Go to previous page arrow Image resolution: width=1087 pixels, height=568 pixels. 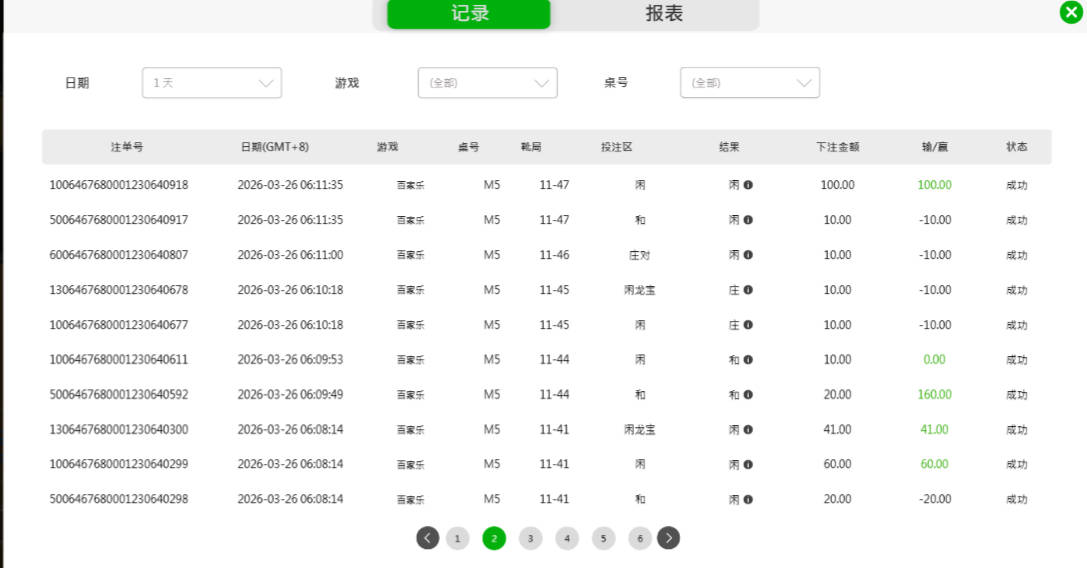click(x=428, y=538)
